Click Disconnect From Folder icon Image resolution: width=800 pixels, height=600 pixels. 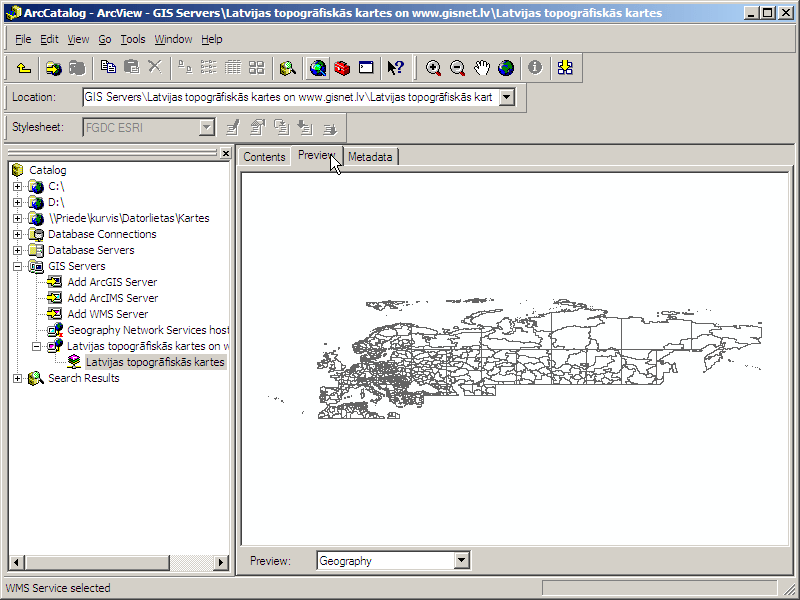tap(77, 67)
